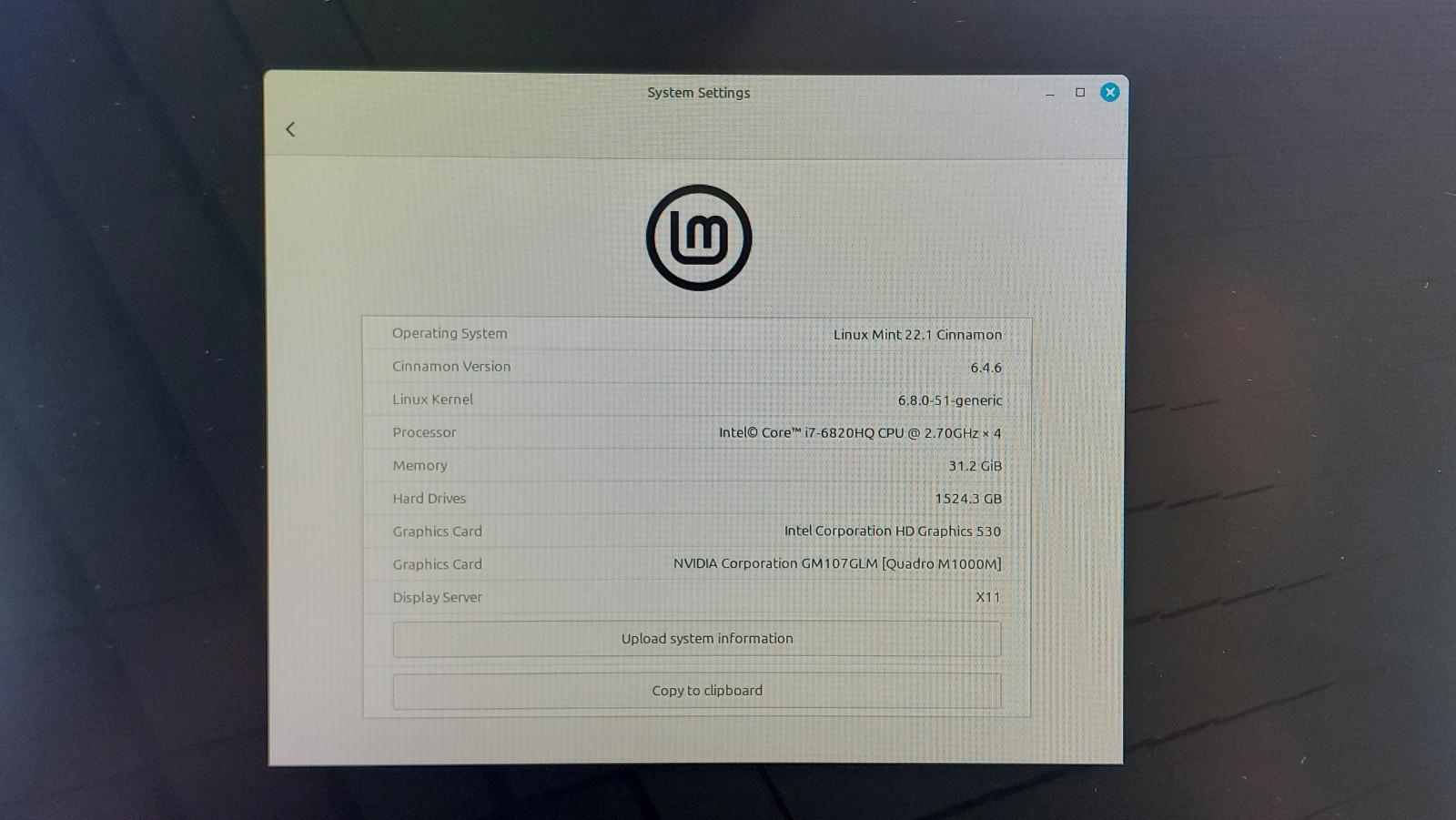Select the Linux Kernel label

click(x=432, y=400)
